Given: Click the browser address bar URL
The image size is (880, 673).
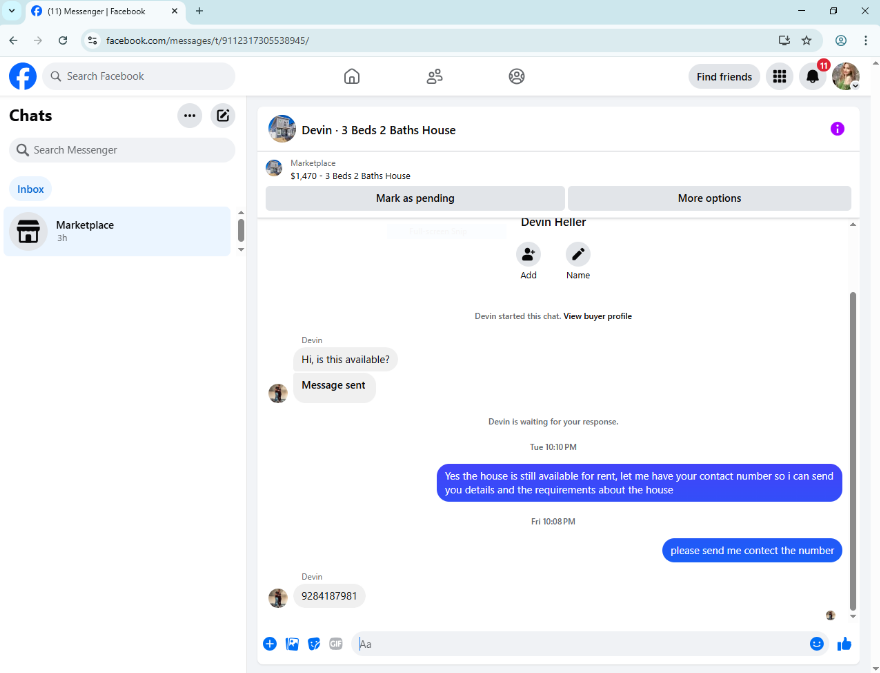Looking at the screenshot, I should click(x=208, y=40).
